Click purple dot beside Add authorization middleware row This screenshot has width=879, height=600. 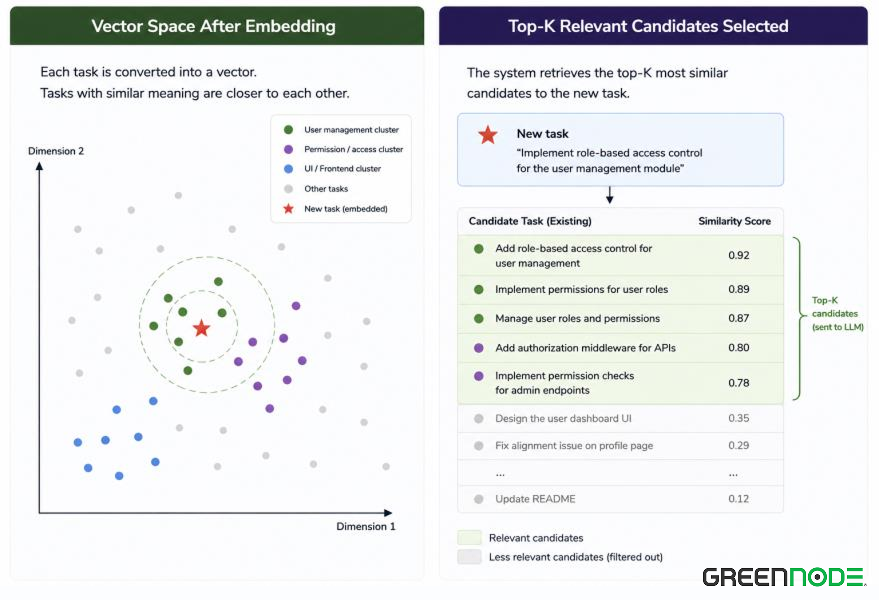(x=479, y=348)
